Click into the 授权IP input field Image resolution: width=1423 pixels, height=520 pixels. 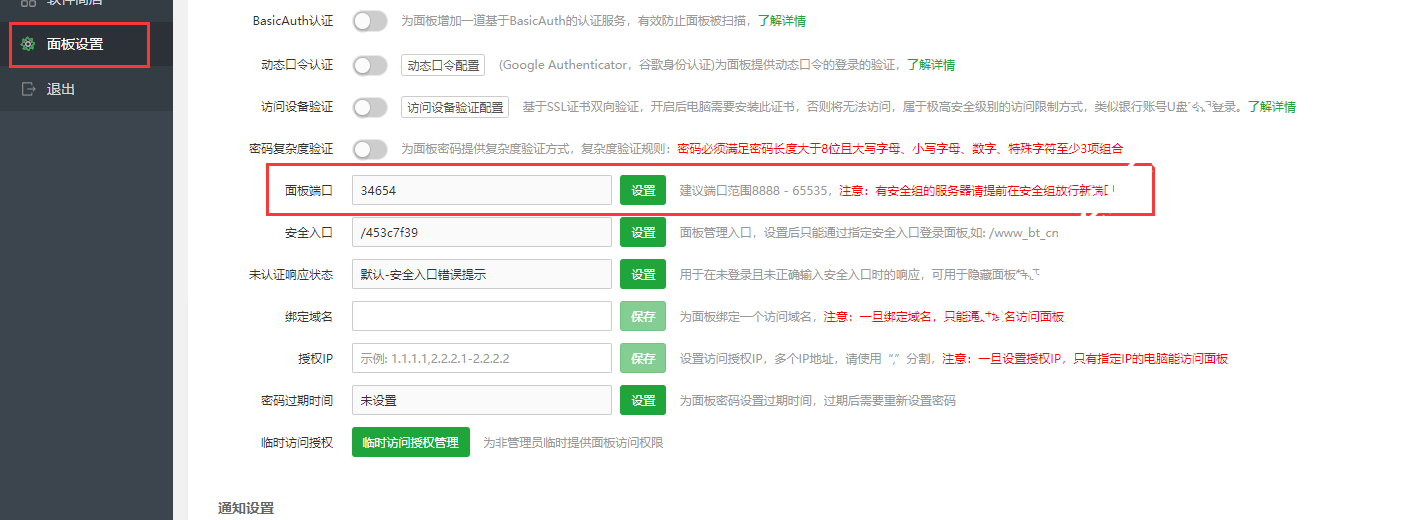481,358
